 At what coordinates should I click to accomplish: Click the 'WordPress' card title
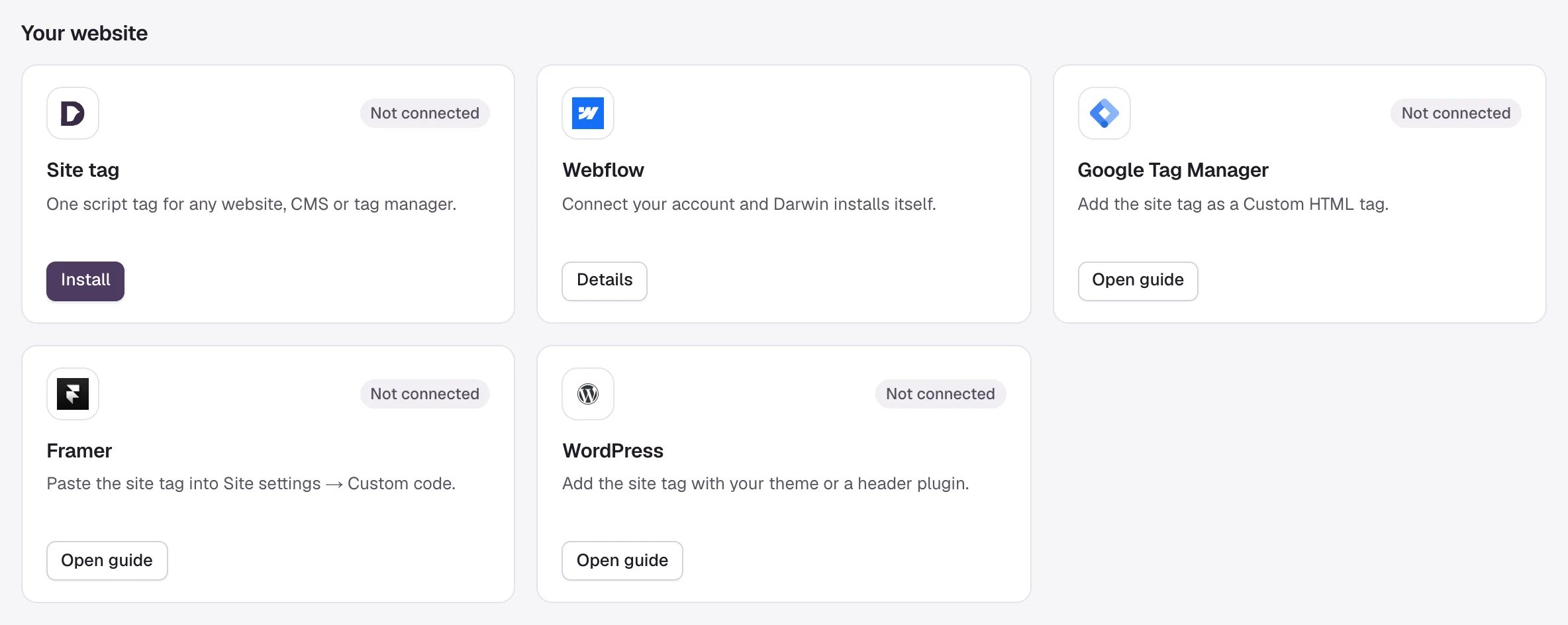click(x=612, y=451)
